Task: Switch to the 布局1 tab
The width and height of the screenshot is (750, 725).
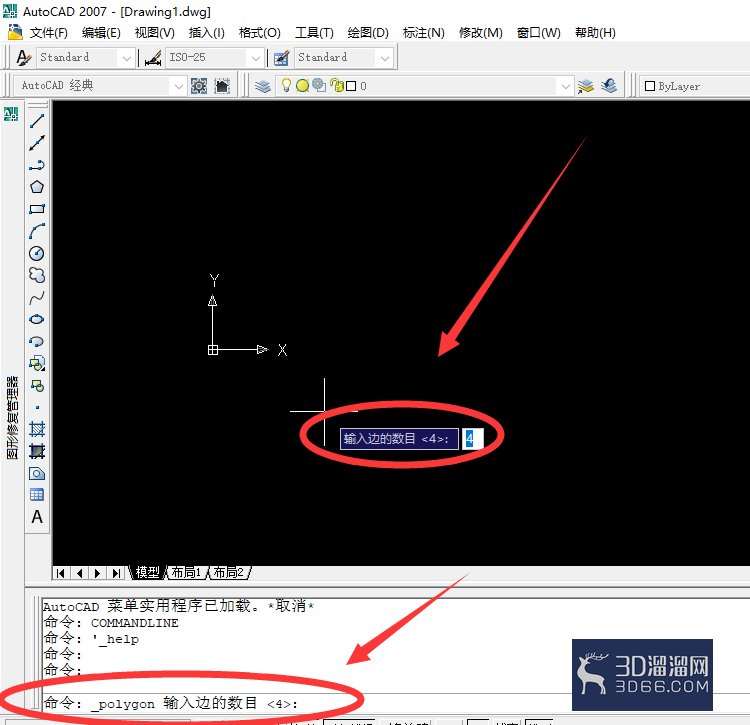Action: pos(187,572)
